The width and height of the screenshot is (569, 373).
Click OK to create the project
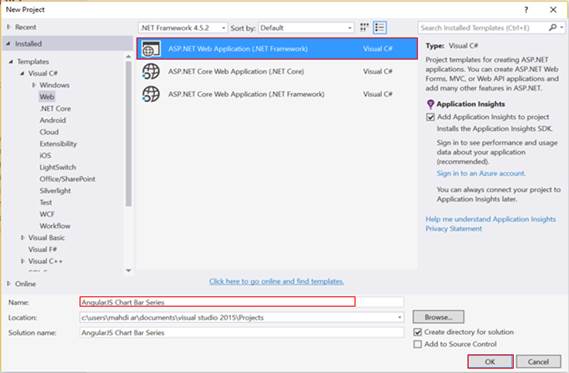coord(490,361)
